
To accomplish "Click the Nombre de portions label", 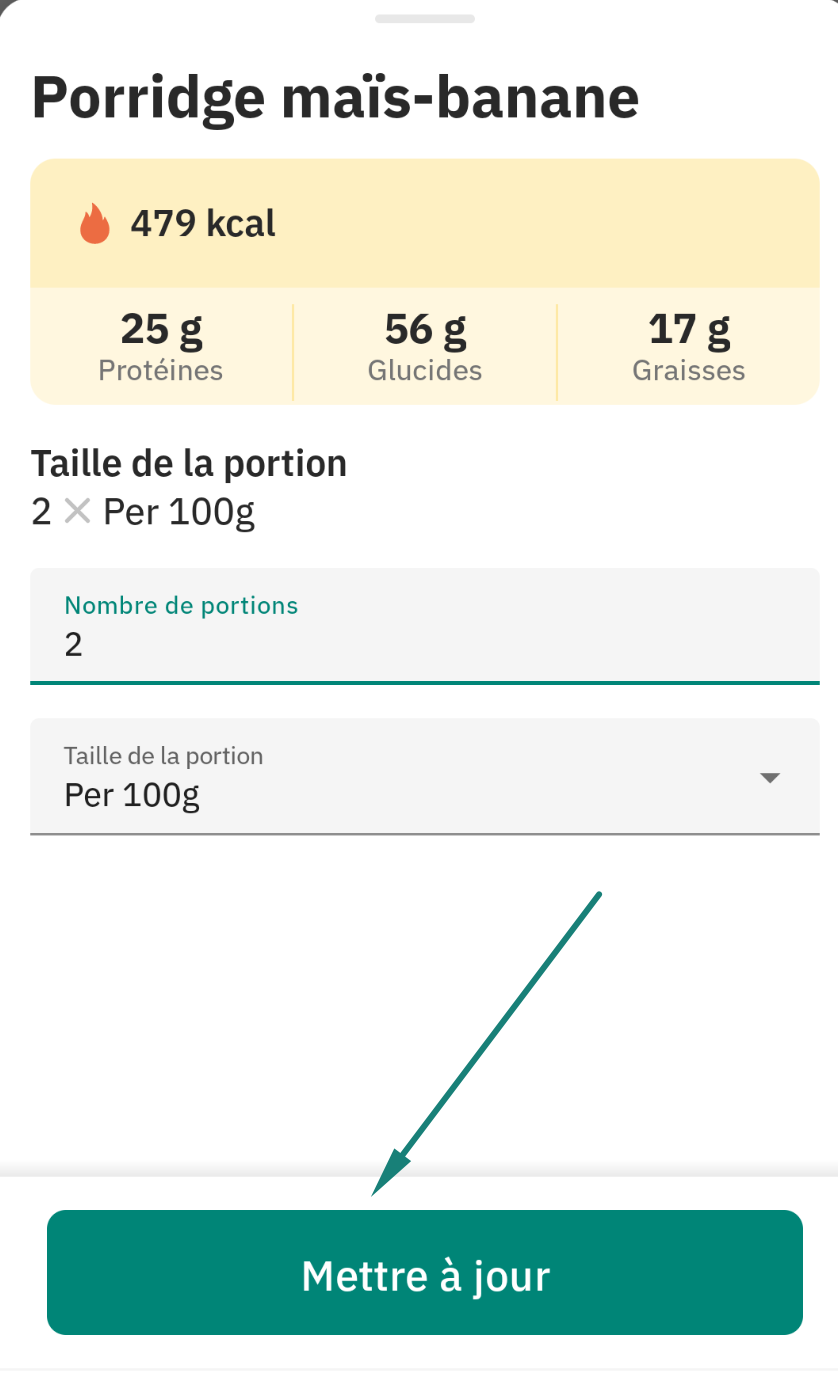I will pyautogui.click(x=181, y=605).
